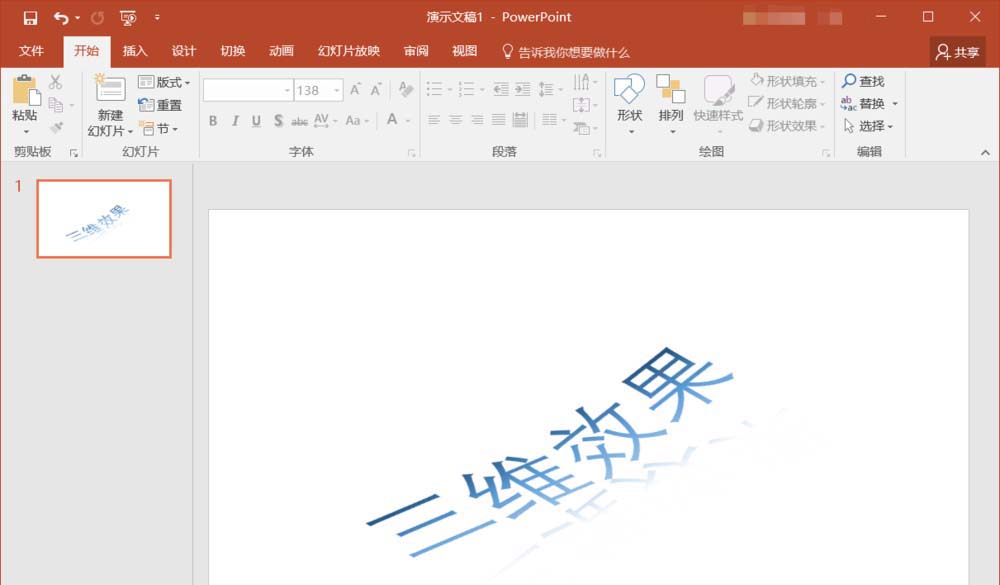The height and width of the screenshot is (585, 1000).
Task: Click the Convert to SmartArt icon
Action: point(581,128)
